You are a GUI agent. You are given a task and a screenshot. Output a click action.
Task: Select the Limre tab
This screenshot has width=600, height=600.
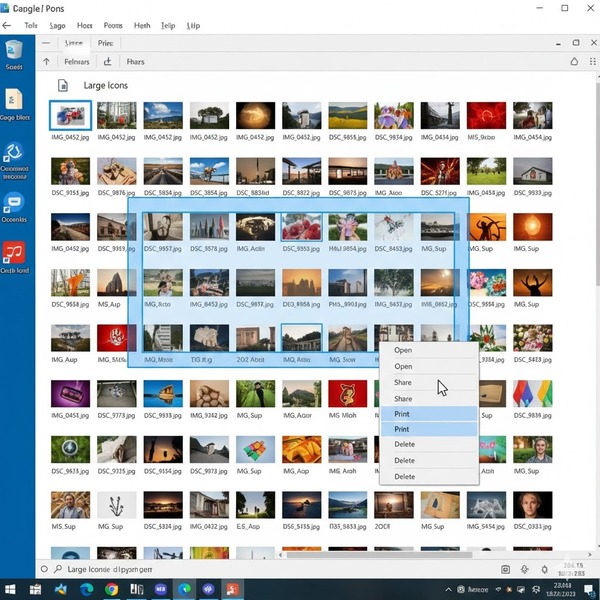tap(74, 43)
